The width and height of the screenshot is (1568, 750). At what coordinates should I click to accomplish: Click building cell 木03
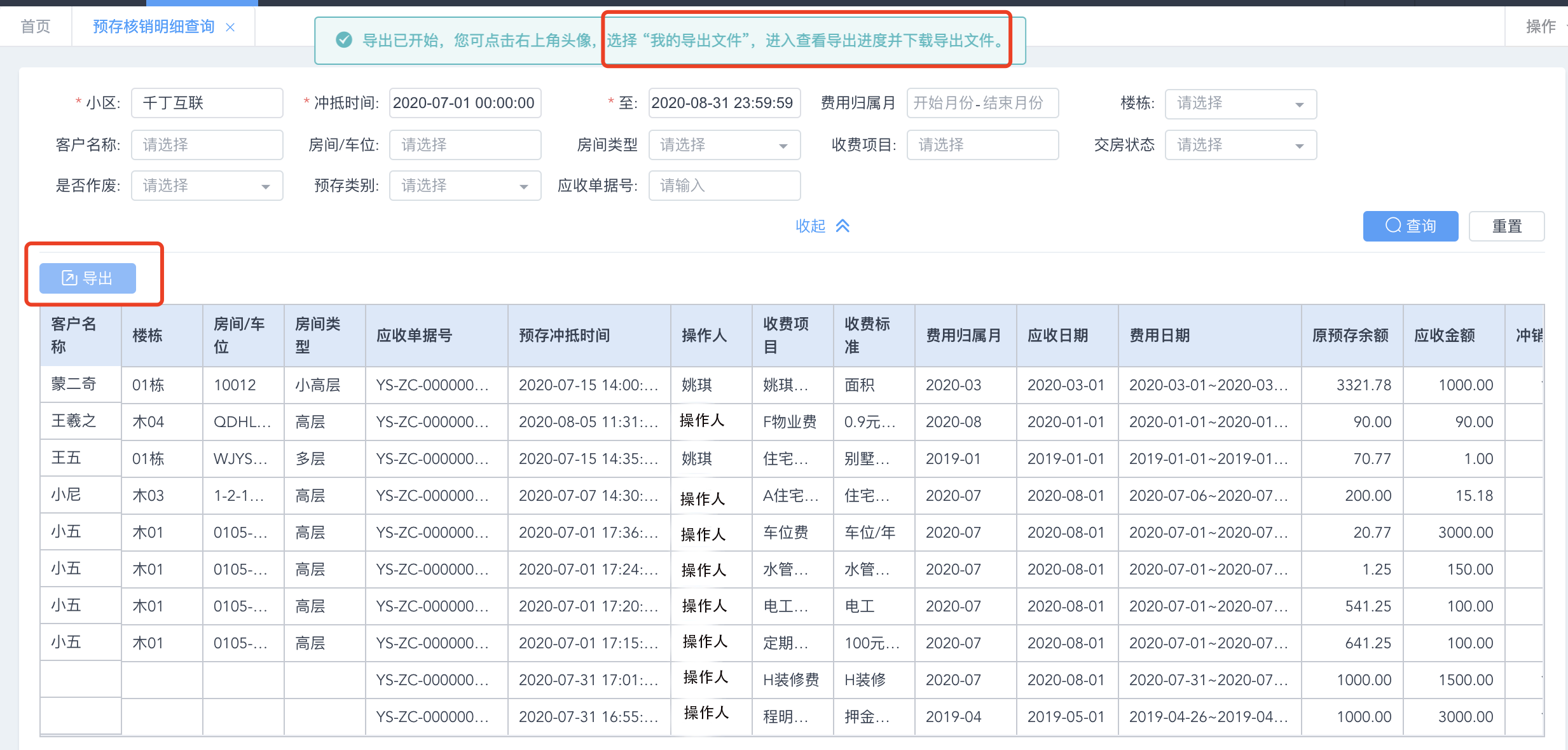click(162, 496)
